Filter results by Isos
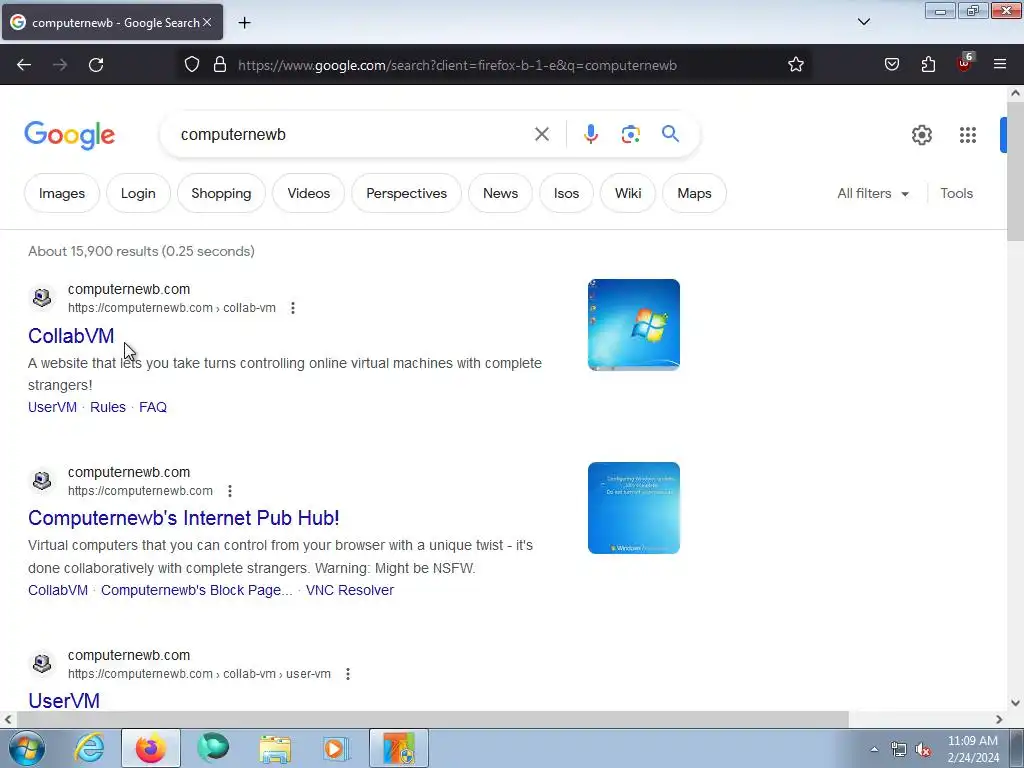The width and height of the screenshot is (1024, 768). 566,193
